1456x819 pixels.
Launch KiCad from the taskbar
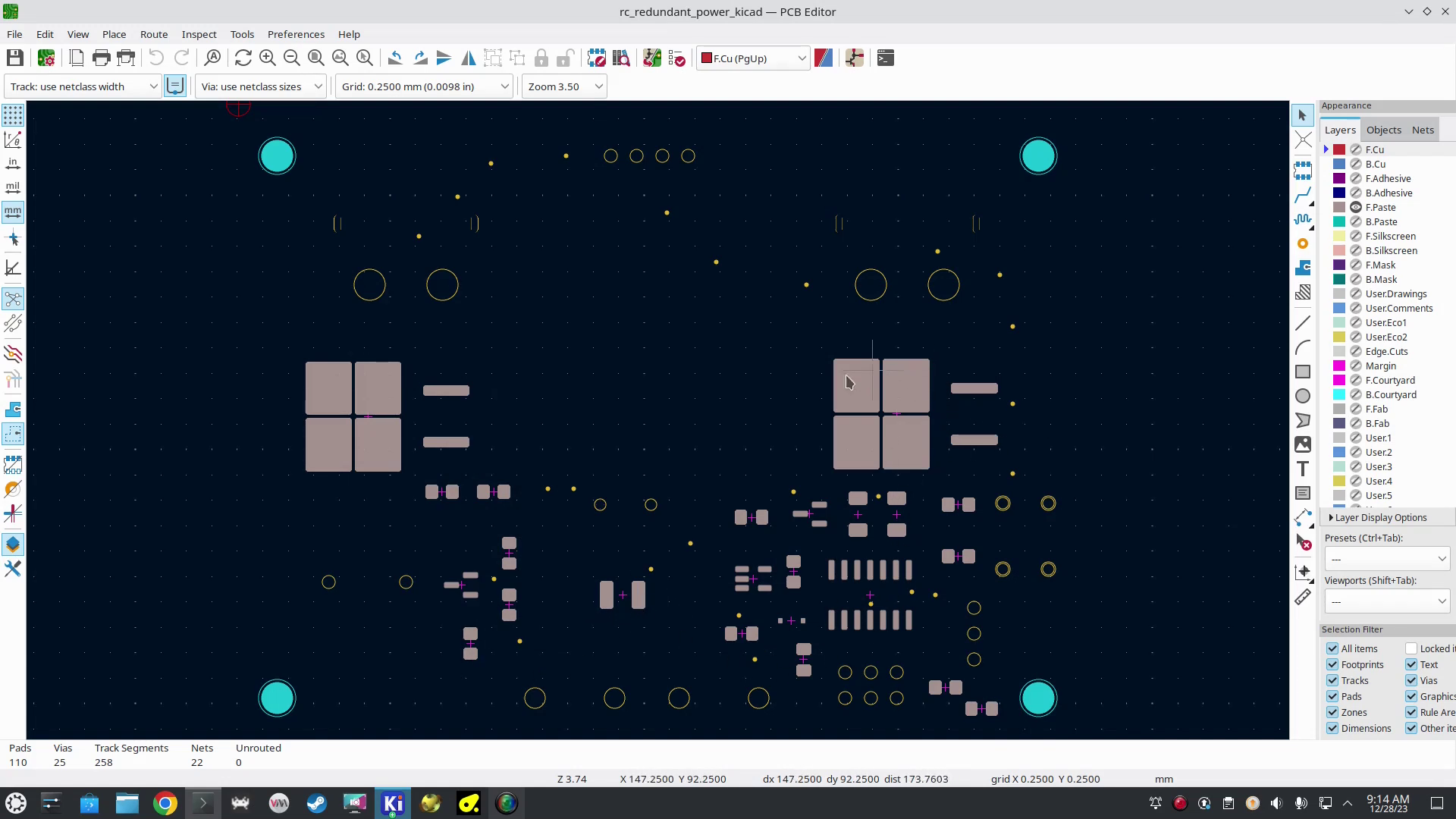(392, 803)
